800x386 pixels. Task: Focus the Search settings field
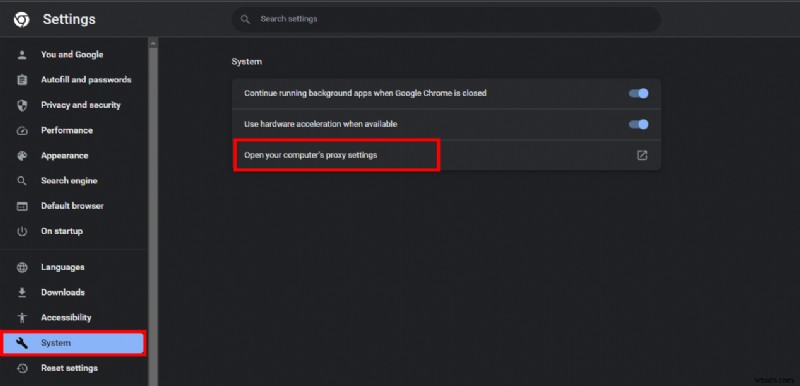[446, 19]
